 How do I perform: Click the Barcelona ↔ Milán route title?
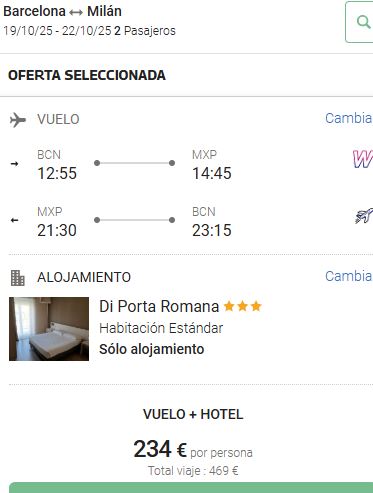[x=62, y=11]
